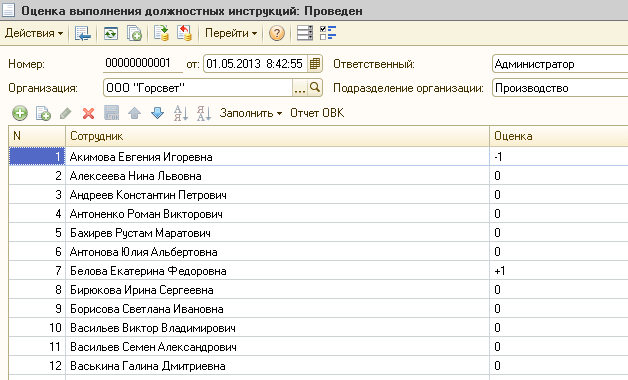Click the ellipsis button in Организация field

(300, 88)
